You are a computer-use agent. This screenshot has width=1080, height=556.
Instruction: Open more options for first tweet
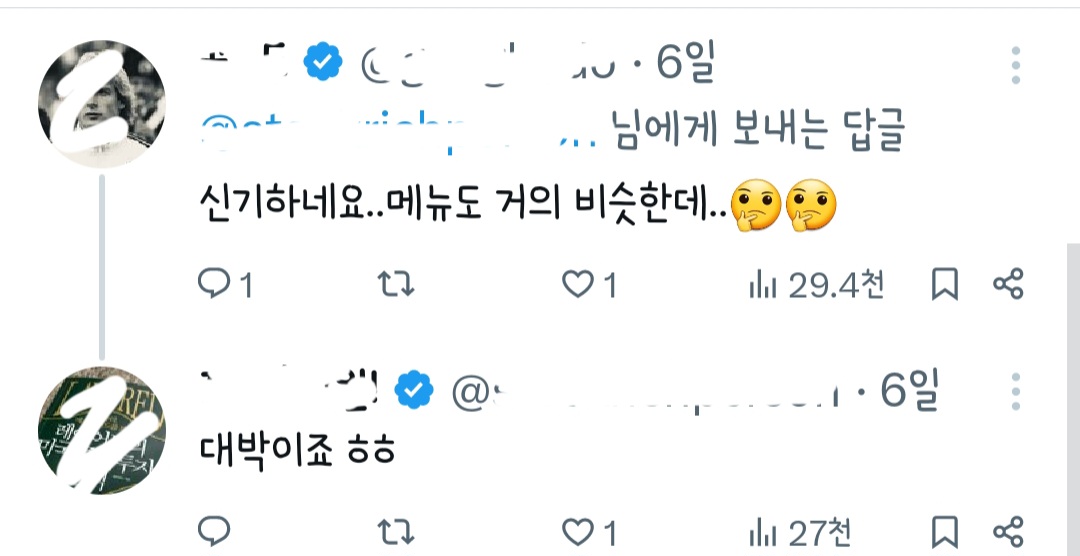pyautogui.click(x=1015, y=65)
